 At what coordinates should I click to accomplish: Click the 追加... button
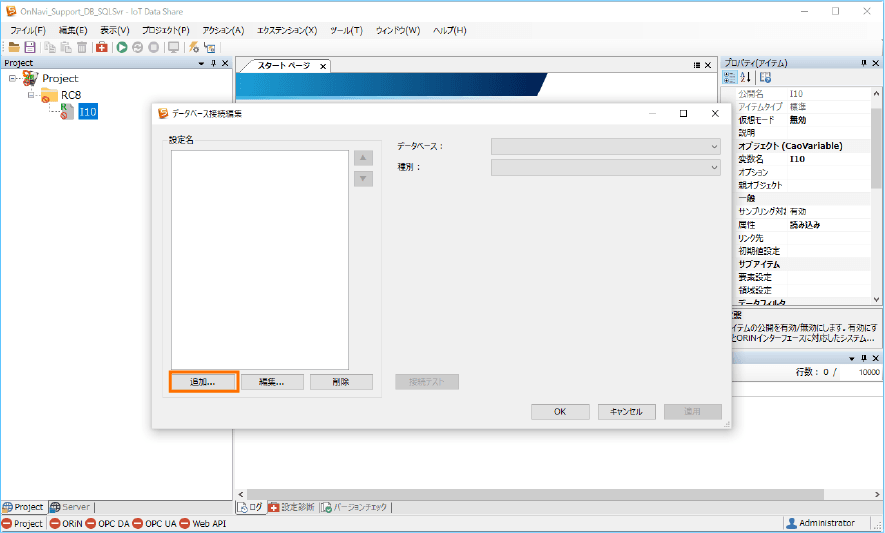coord(203,382)
